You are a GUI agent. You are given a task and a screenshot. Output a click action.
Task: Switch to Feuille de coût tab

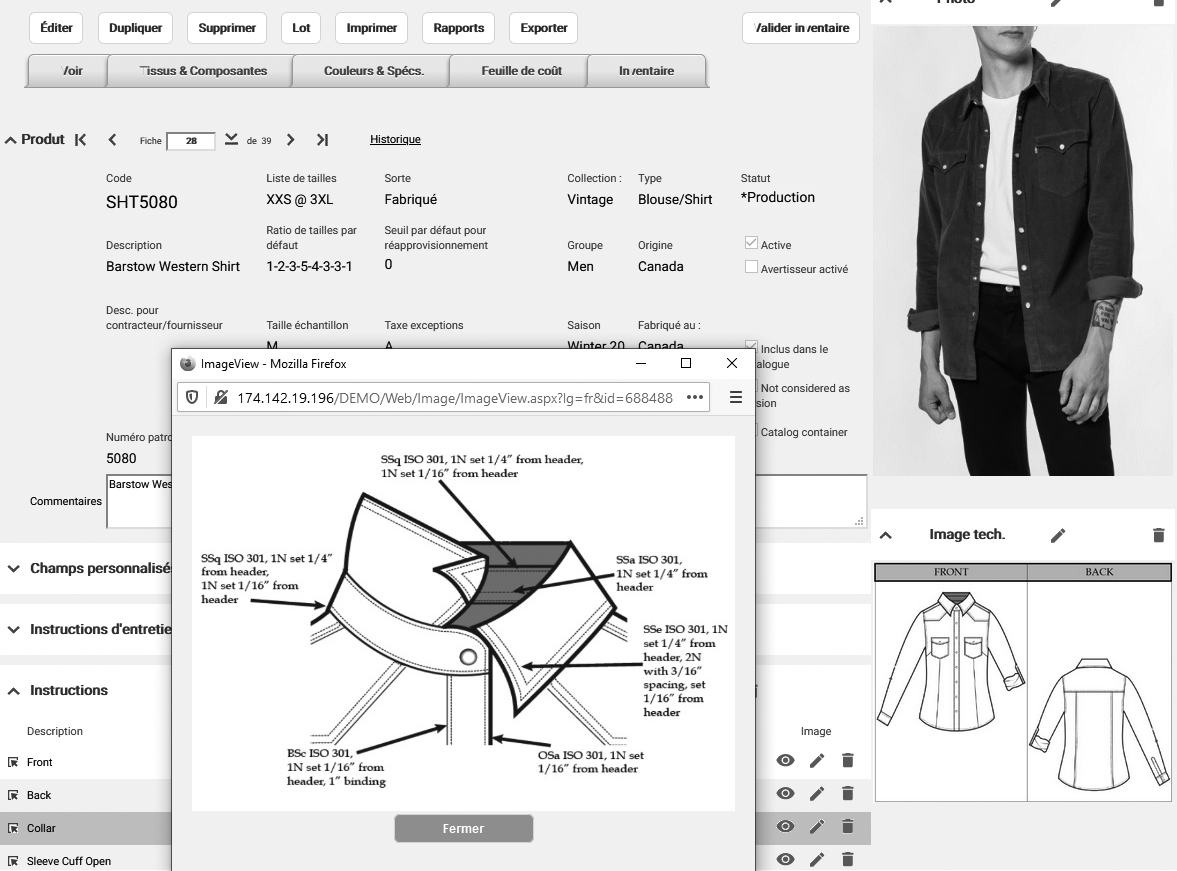(x=521, y=71)
